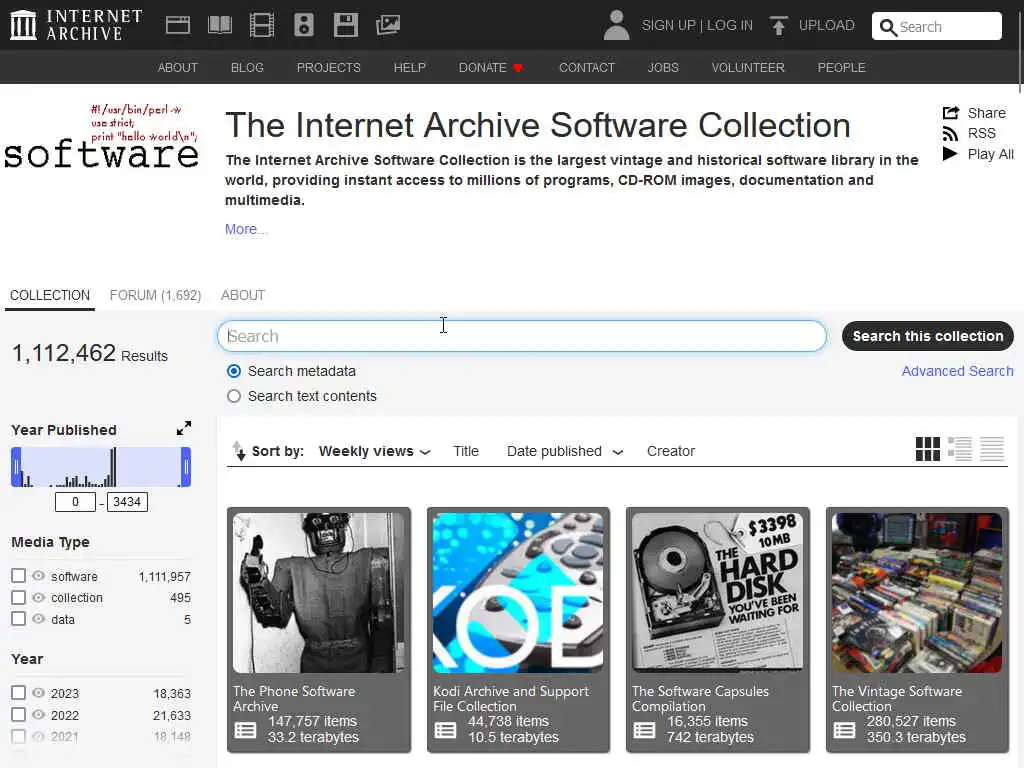Click list icon on Software Capsules card
The width and height of the screenshot is (1024, 768).
click(645, 730)
